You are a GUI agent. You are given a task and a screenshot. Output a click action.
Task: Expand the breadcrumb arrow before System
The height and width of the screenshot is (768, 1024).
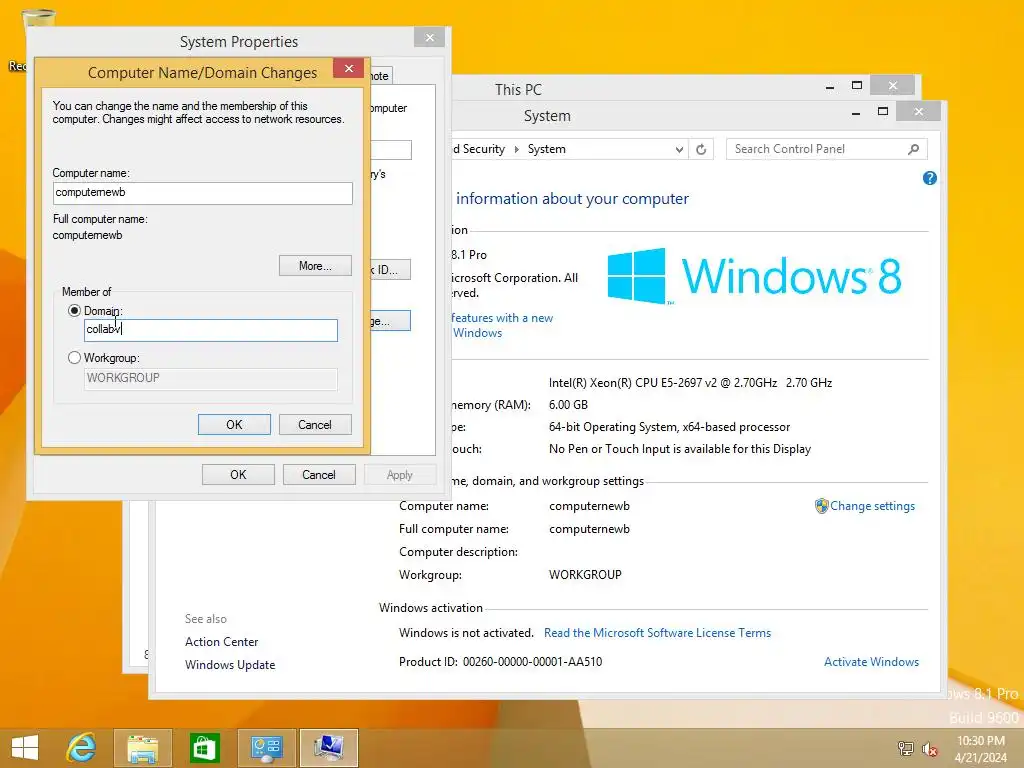[517, 149]
